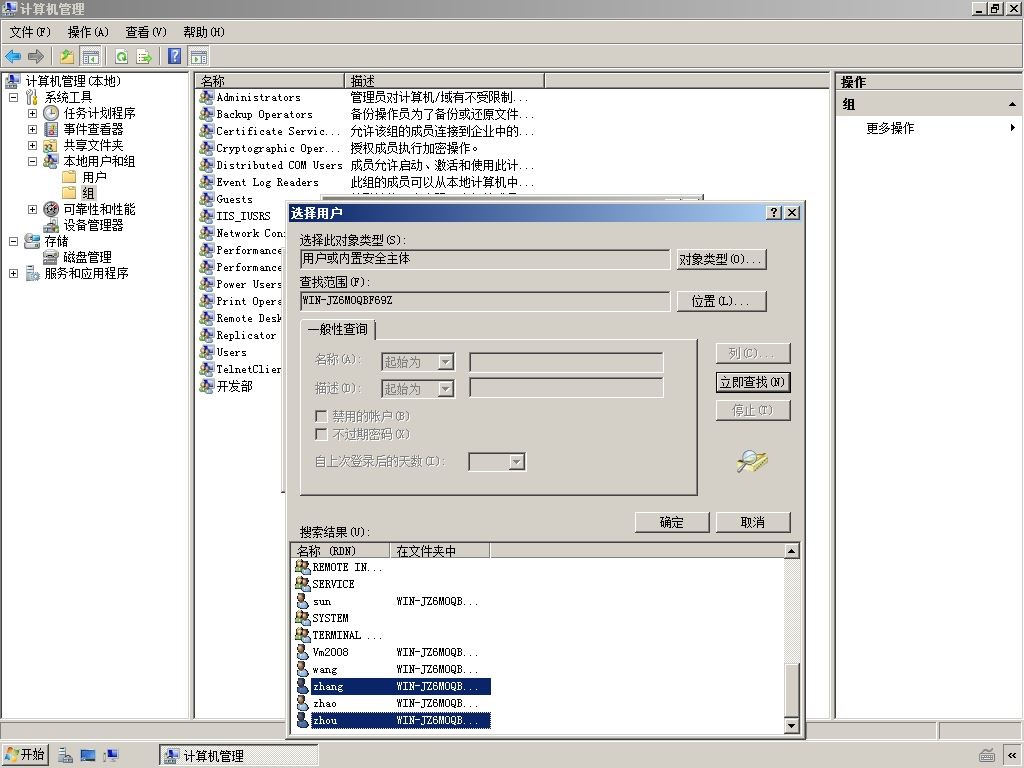Click the Up one level folder icon
Screen dimensions: 1024x768
point(67,56)
